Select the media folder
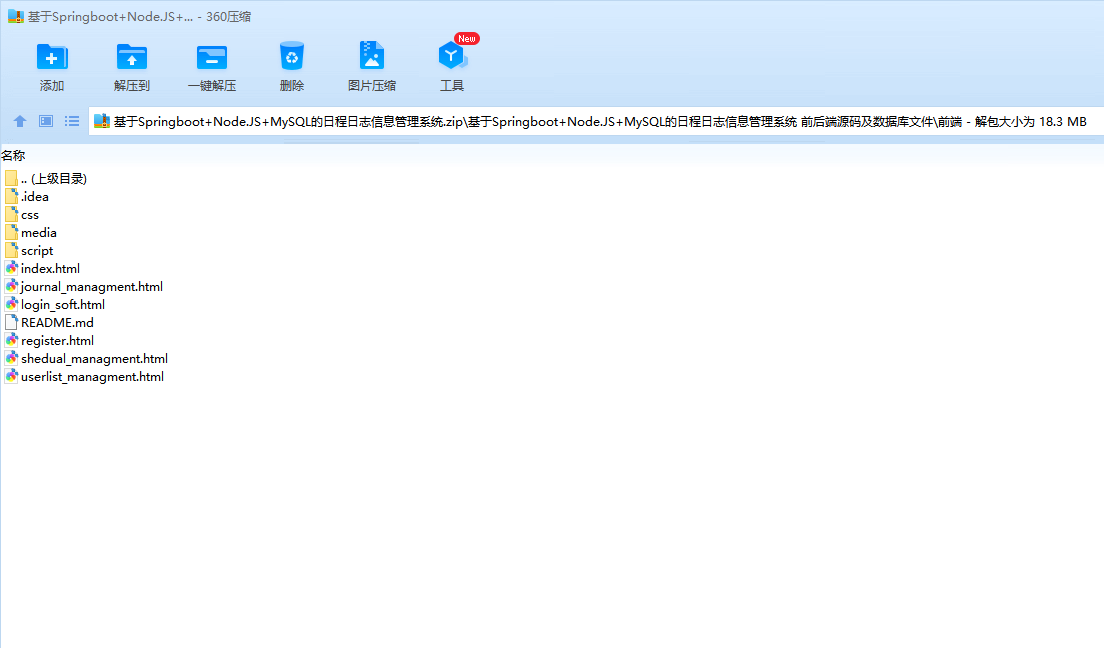 tap(31, 232)
